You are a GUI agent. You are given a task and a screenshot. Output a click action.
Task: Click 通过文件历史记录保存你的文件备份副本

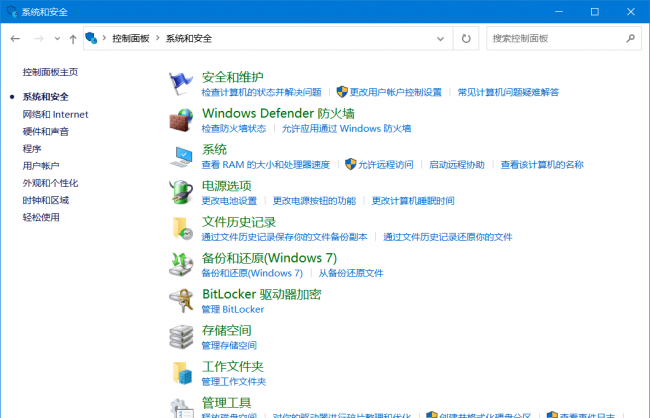284,237
